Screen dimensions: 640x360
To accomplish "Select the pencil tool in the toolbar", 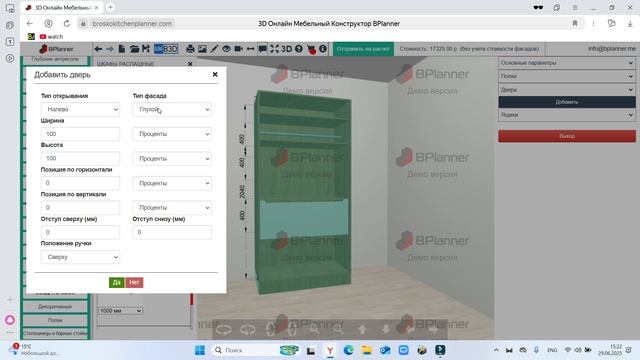I will pos(214,49).
